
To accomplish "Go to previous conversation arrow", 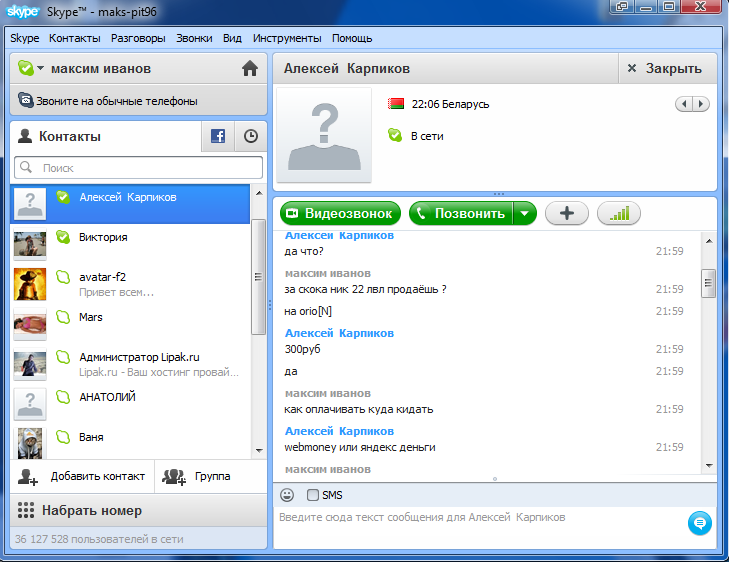I will tap(684, 104).
